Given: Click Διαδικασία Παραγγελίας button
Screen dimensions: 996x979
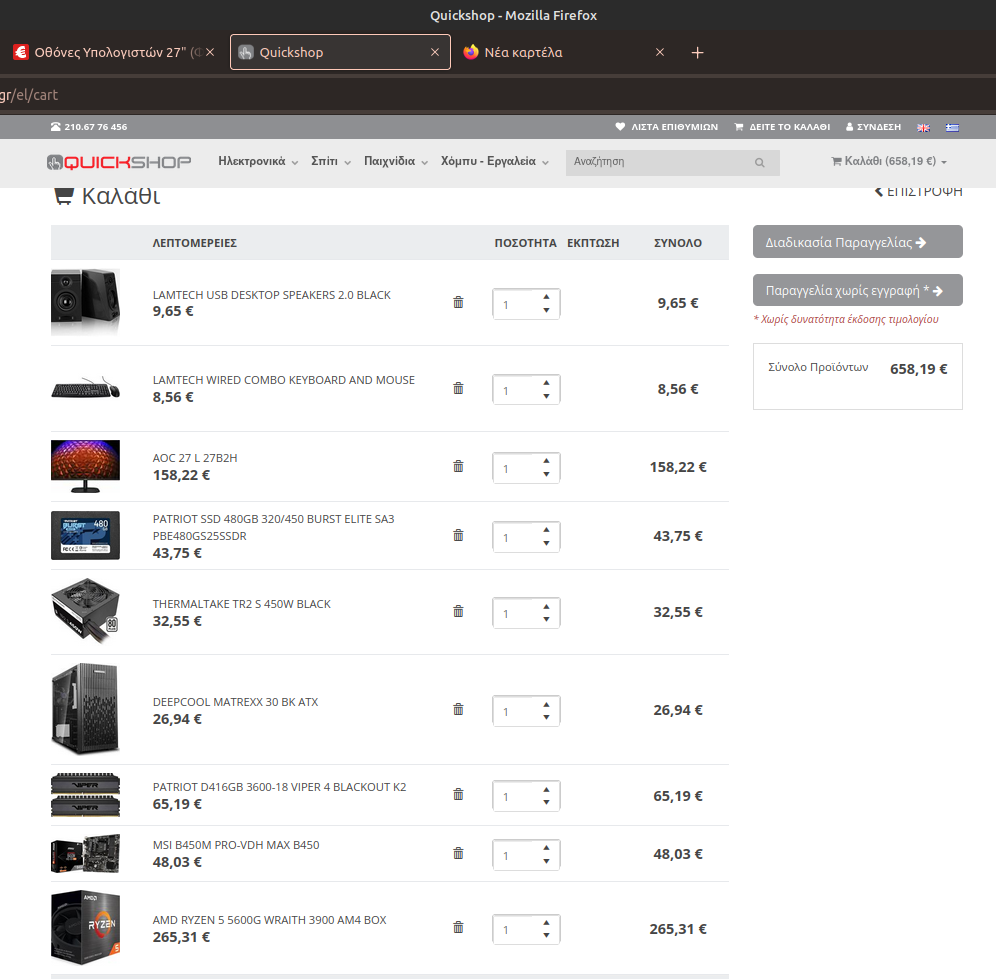Looking at the screenshot, I should [x=858, y=241].
